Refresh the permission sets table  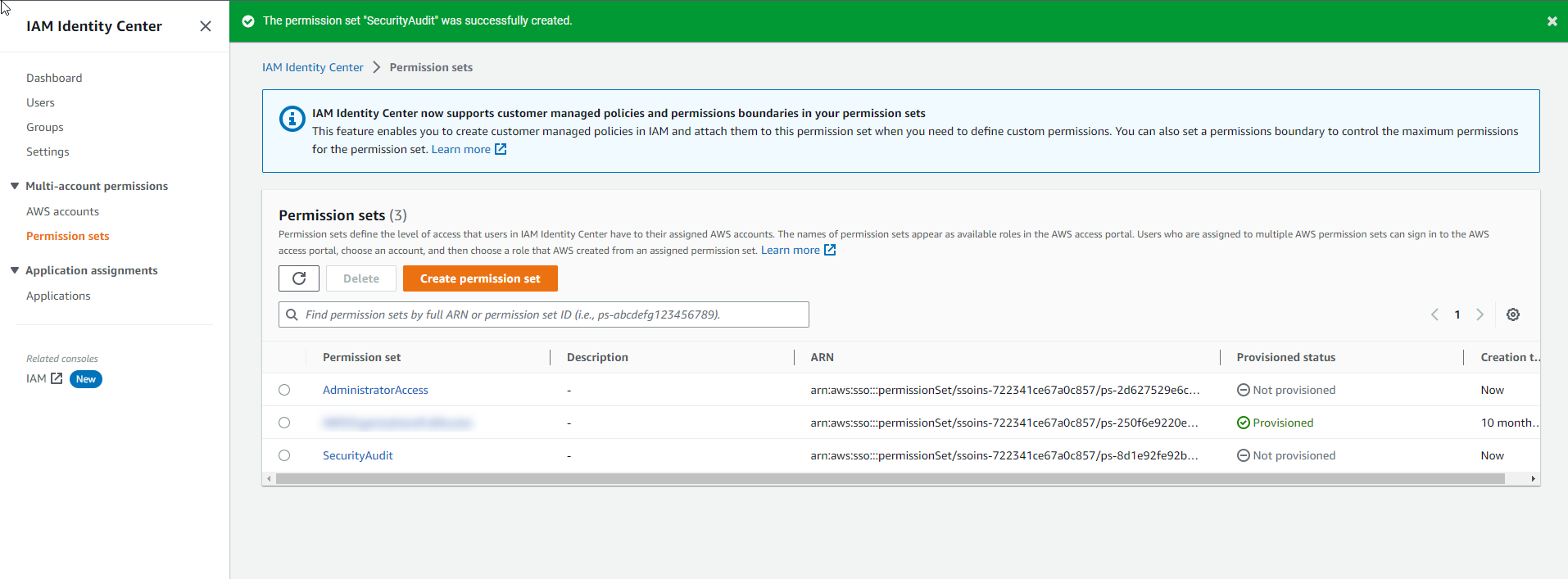tap(299, 278)
